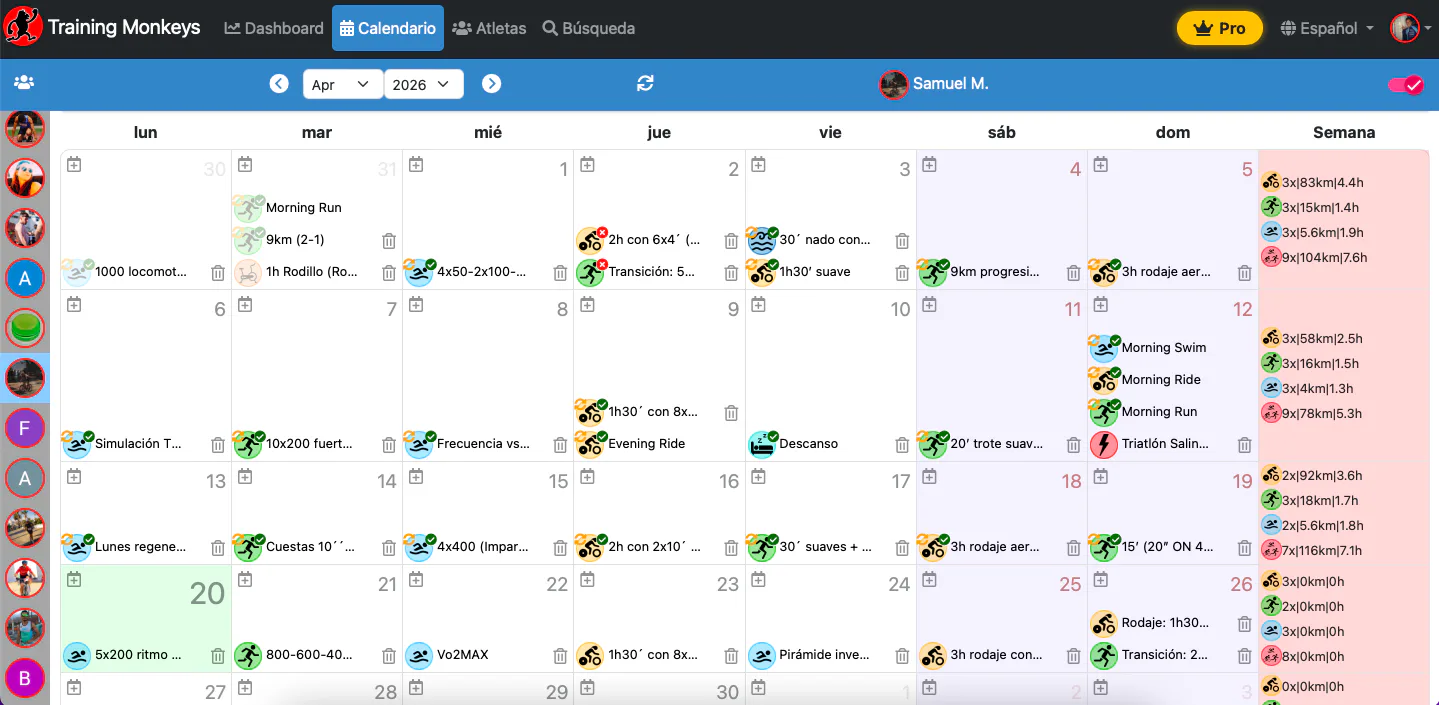Select athlete avatar with letter F
Image resolution: width=1439 pixels, height=705 pixels.
[x=25, y=428]
